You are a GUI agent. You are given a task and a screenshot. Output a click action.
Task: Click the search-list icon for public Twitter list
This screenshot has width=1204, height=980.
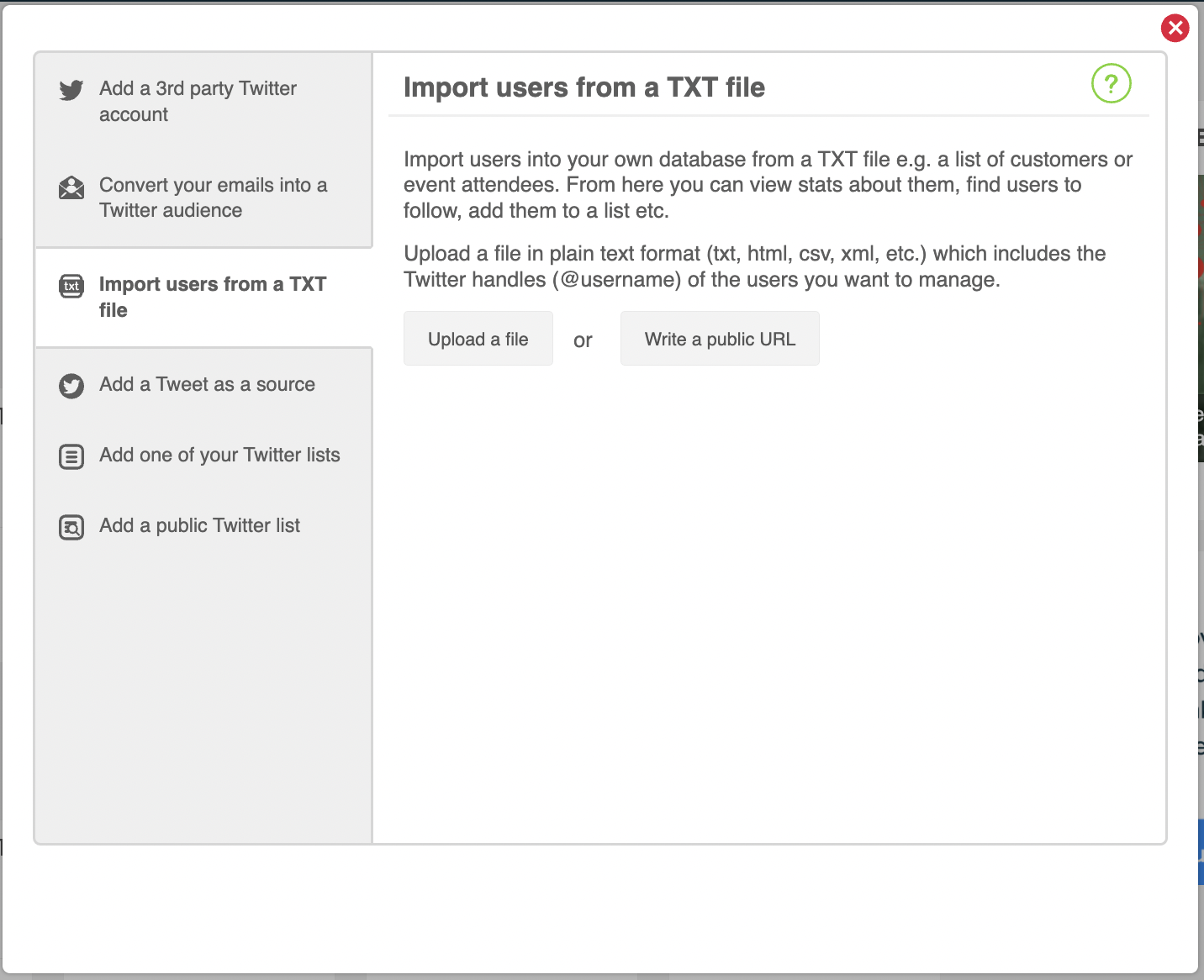71,527
